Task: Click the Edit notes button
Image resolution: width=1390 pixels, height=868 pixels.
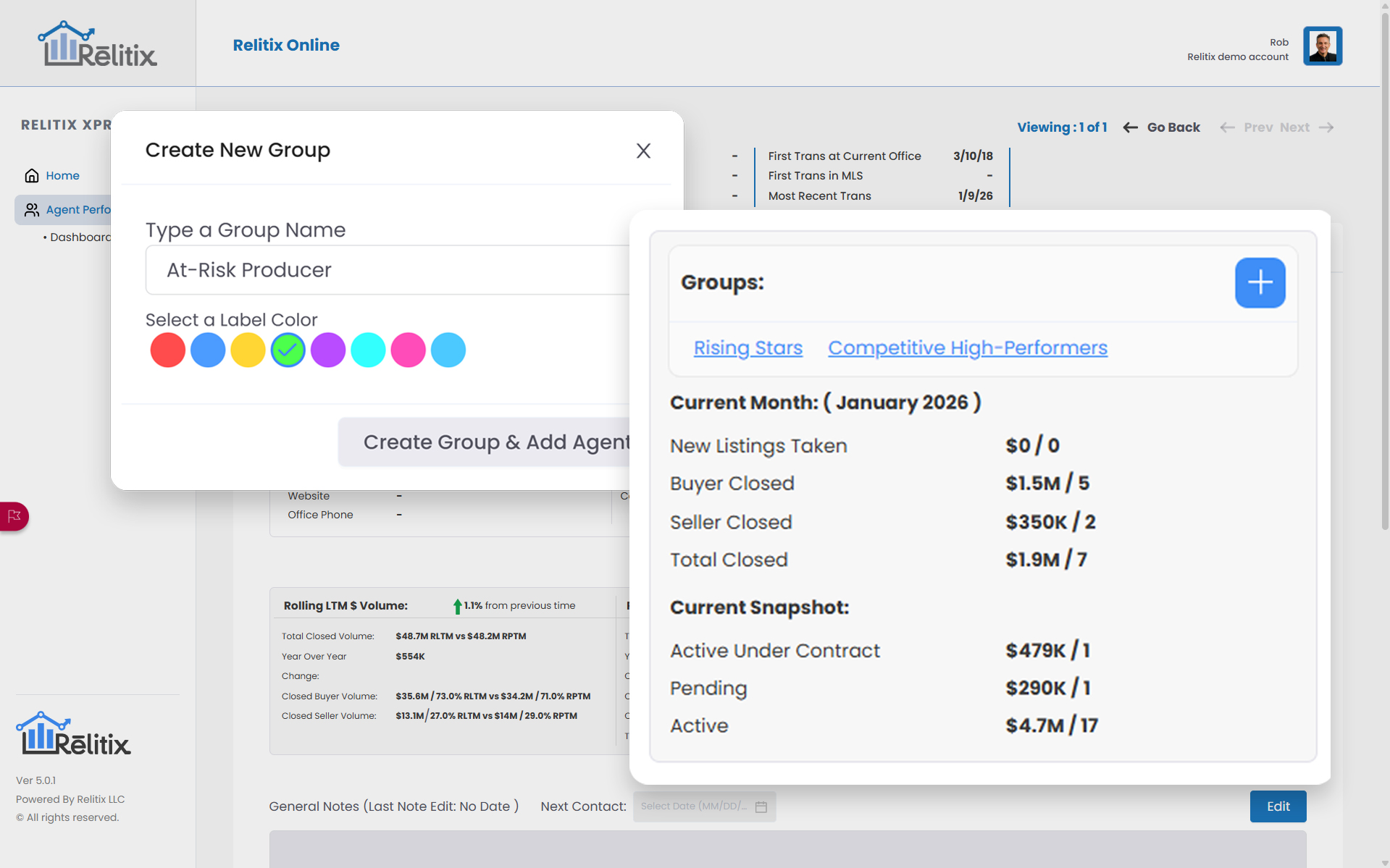Action: pyautogui.click(x=1278, y=806)
